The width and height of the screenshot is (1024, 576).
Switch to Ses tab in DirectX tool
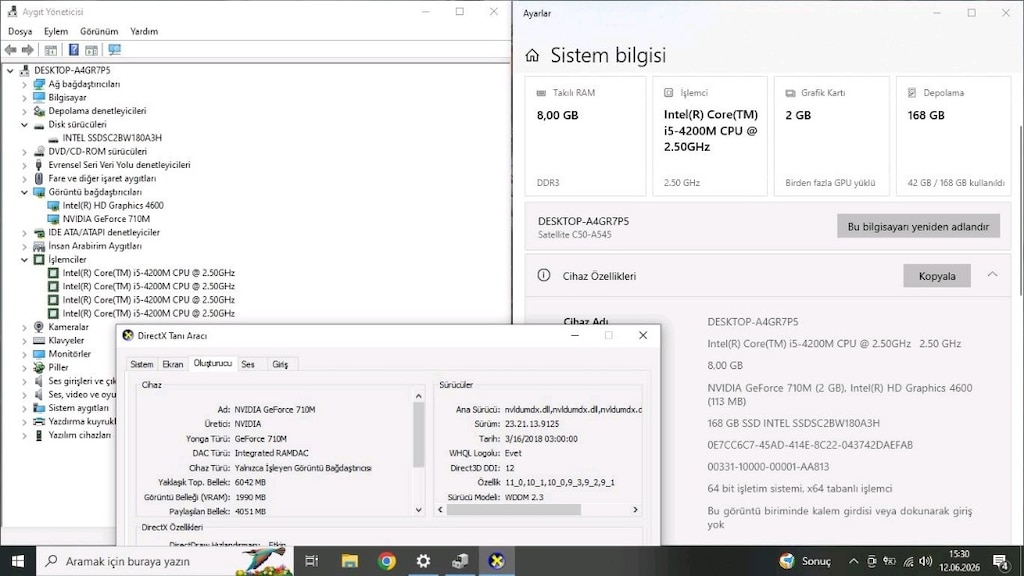(248, 364)
